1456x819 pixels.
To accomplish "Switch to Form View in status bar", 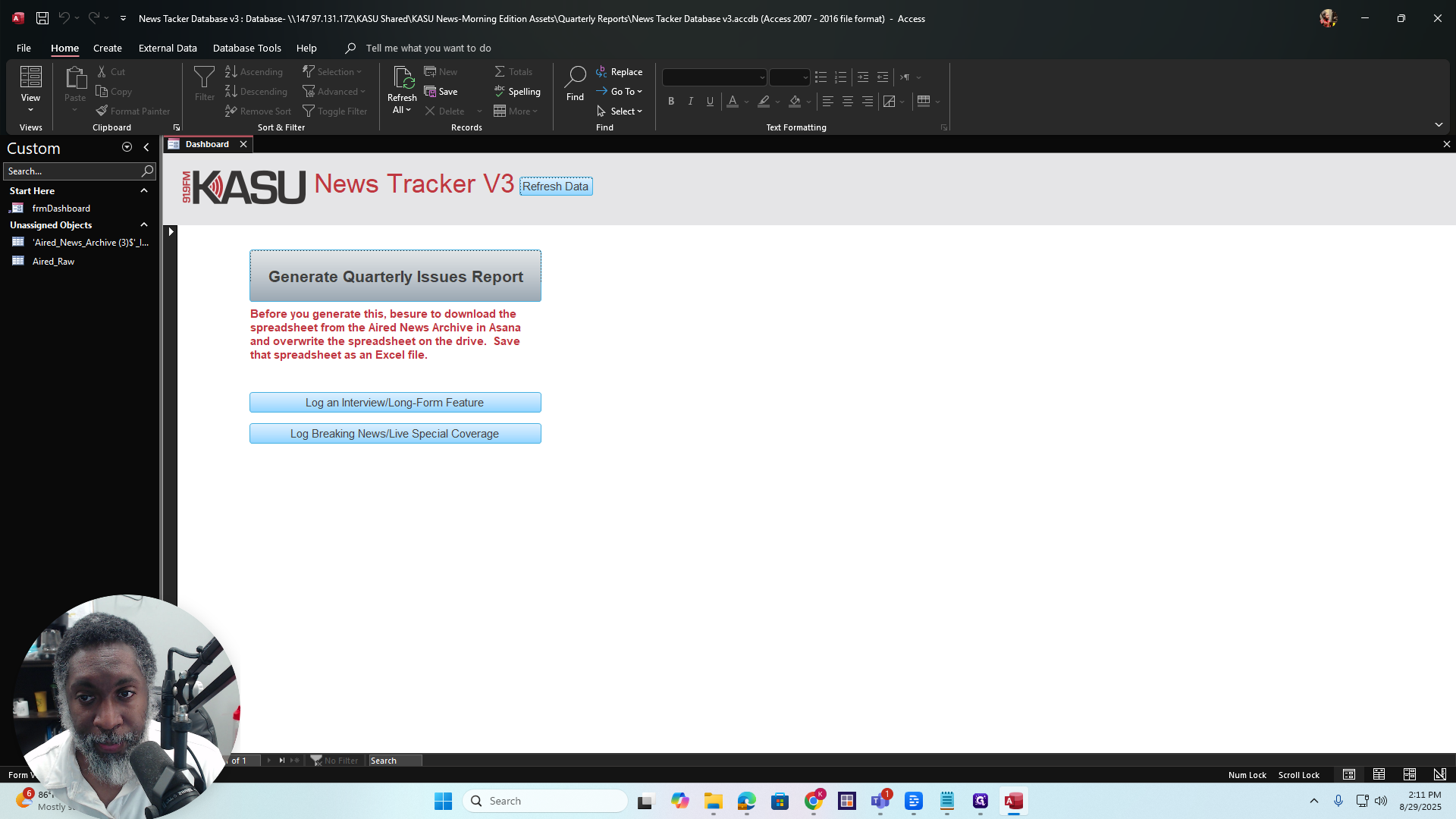I will (1349, 774).
